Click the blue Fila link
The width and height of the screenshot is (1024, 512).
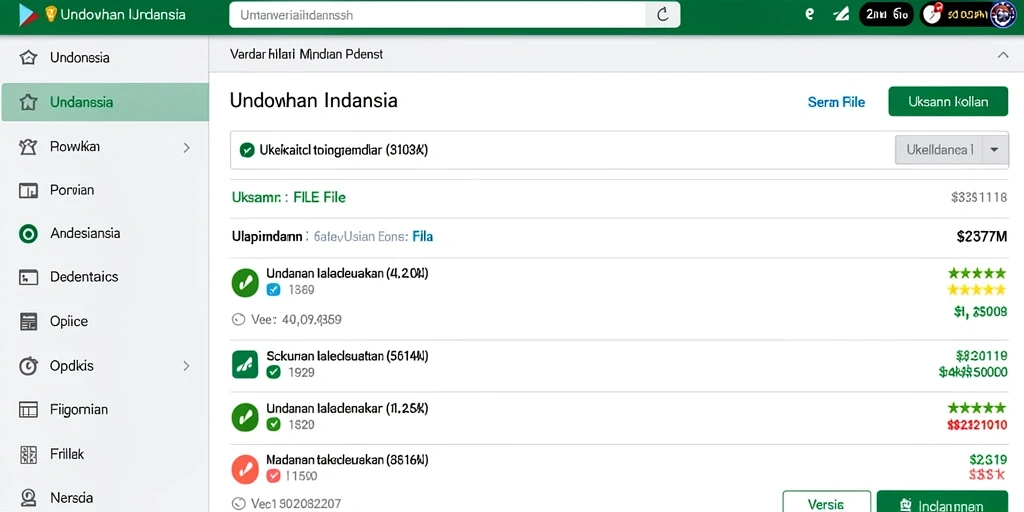click(x=423, y=236)
